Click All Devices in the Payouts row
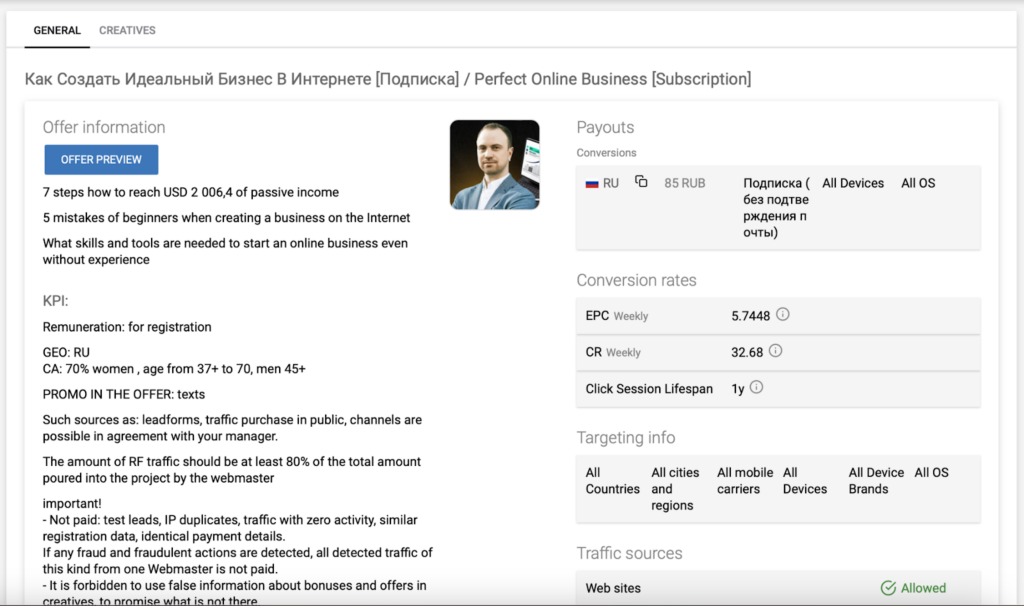The height and width of the screenshot is (606, 1024). 853,183
